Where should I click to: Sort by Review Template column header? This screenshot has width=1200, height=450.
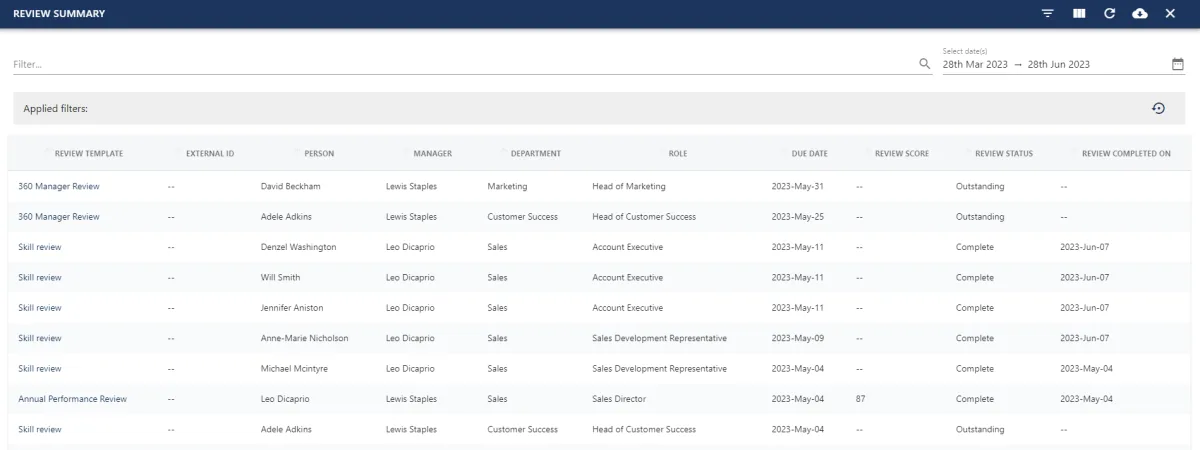[89, 154]
